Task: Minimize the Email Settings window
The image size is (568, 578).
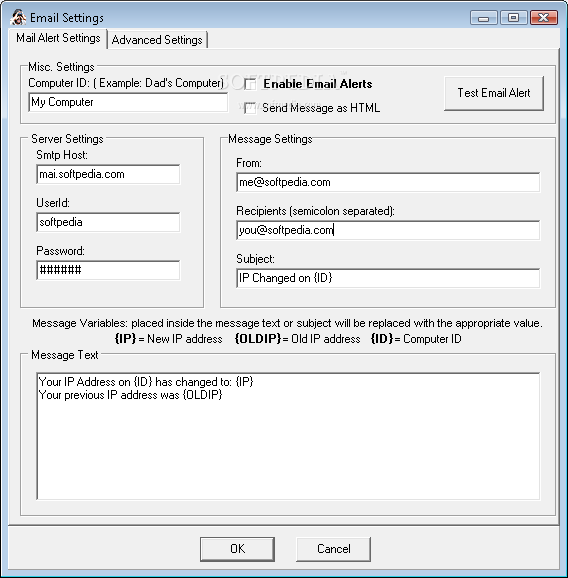Action: click(484, 18)
